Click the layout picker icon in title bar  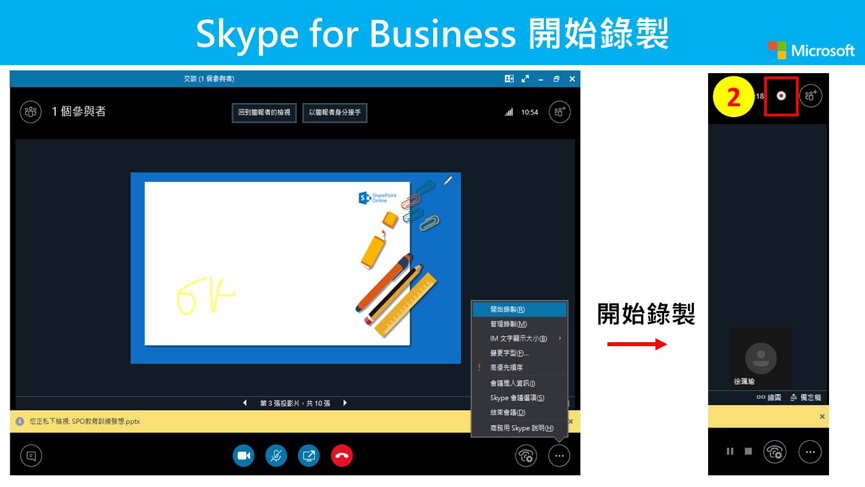pyautogui.click(x=509, y=79)
